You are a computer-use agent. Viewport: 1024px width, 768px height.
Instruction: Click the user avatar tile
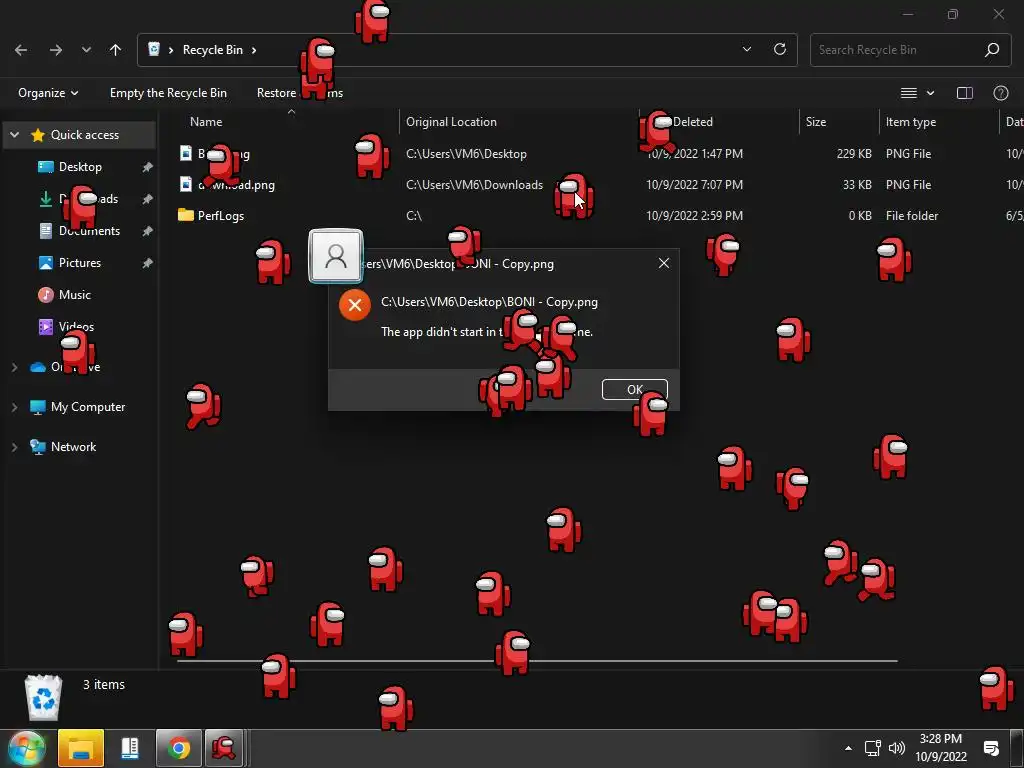click(x=336, y=256)
